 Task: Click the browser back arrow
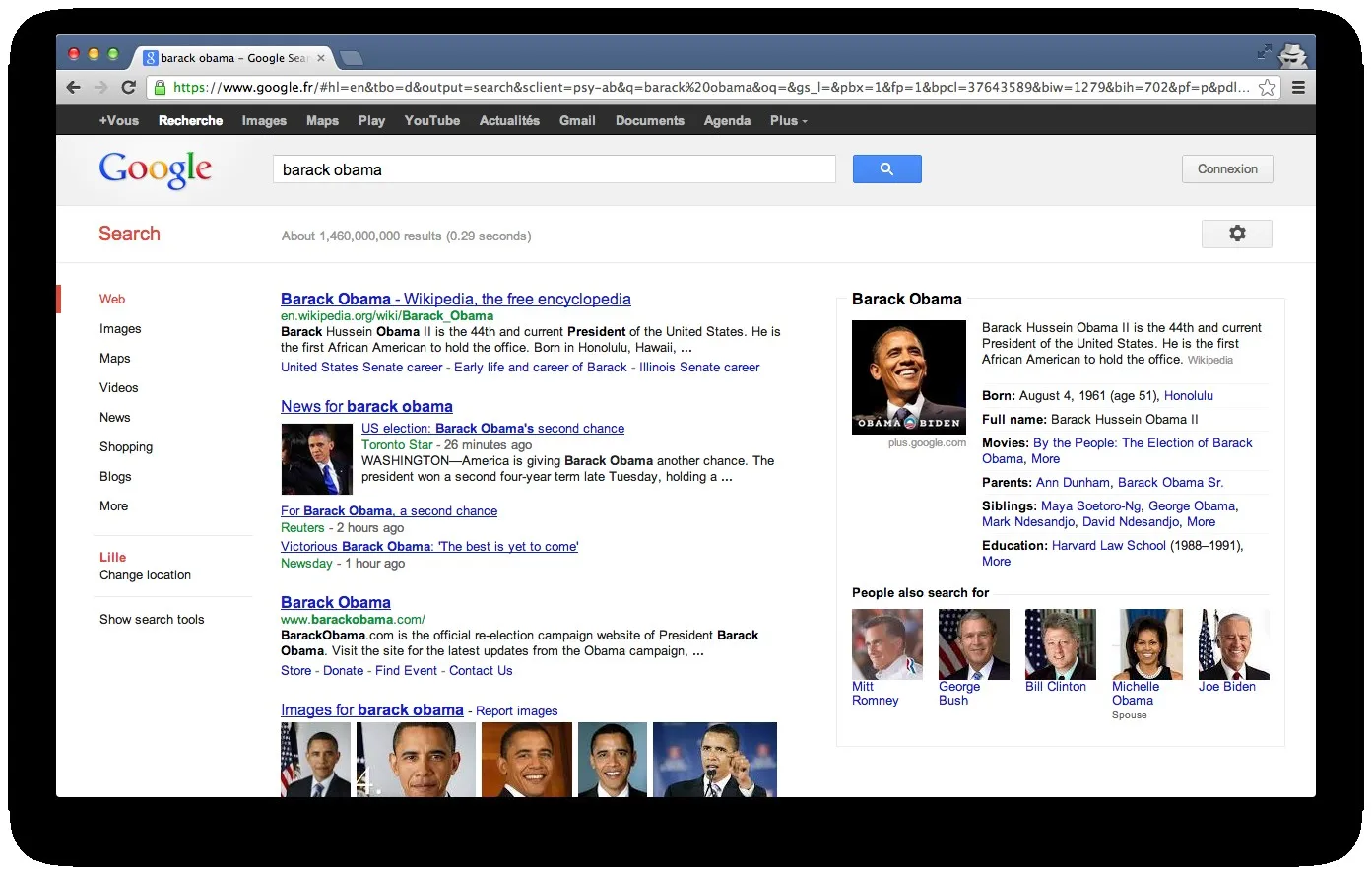point(74,87)
